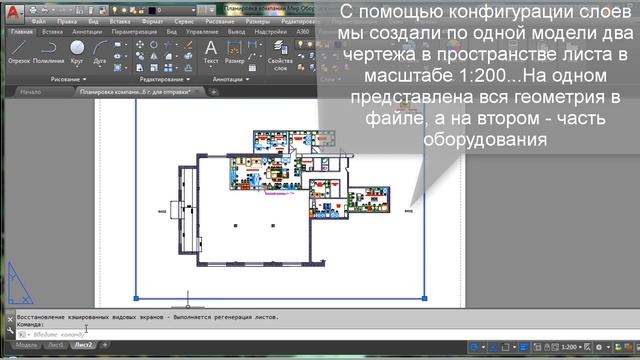Open a new drawing tab with plus
The image size is (640, 360).
coord(213,92)
